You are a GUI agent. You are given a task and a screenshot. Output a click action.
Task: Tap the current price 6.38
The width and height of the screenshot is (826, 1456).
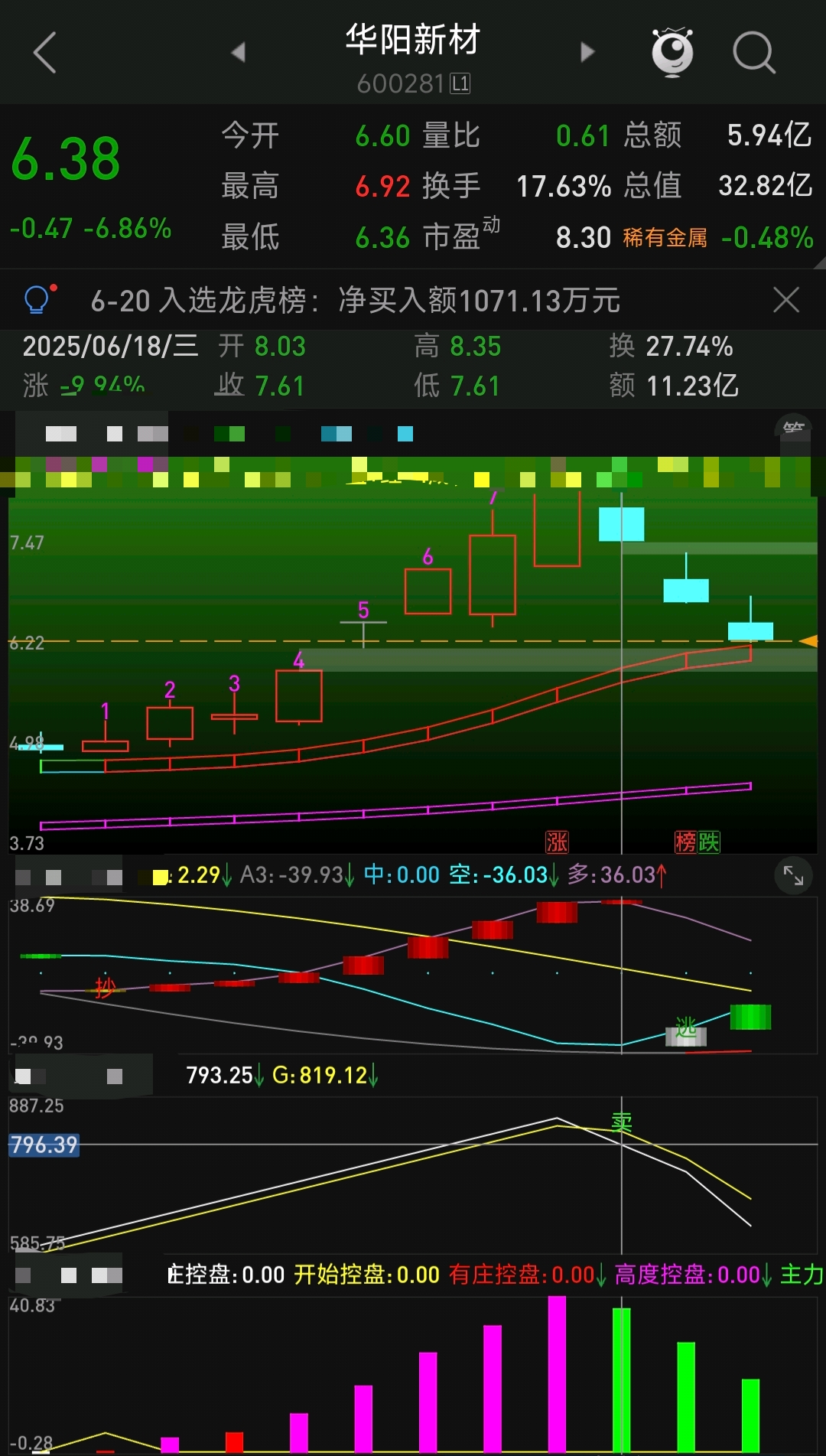(66, 159)
